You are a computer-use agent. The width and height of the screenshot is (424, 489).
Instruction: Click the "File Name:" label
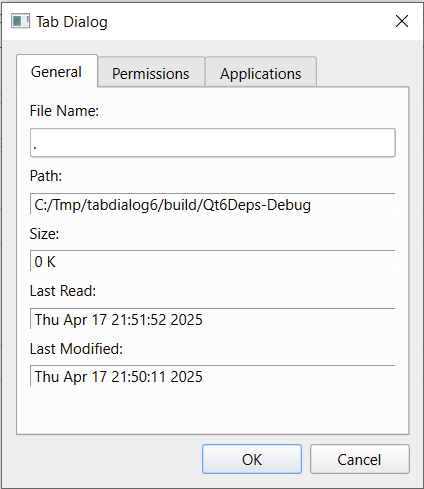pyautogui.click(x=64, y=111)
